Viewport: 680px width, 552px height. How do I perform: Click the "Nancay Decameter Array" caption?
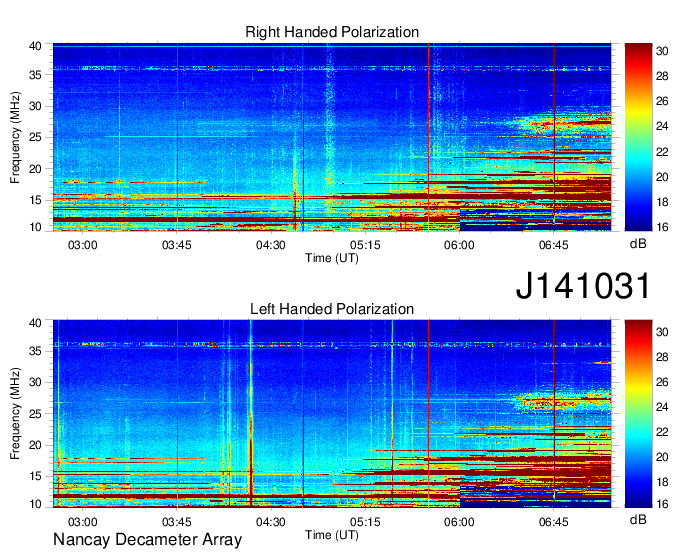point(147,539)
